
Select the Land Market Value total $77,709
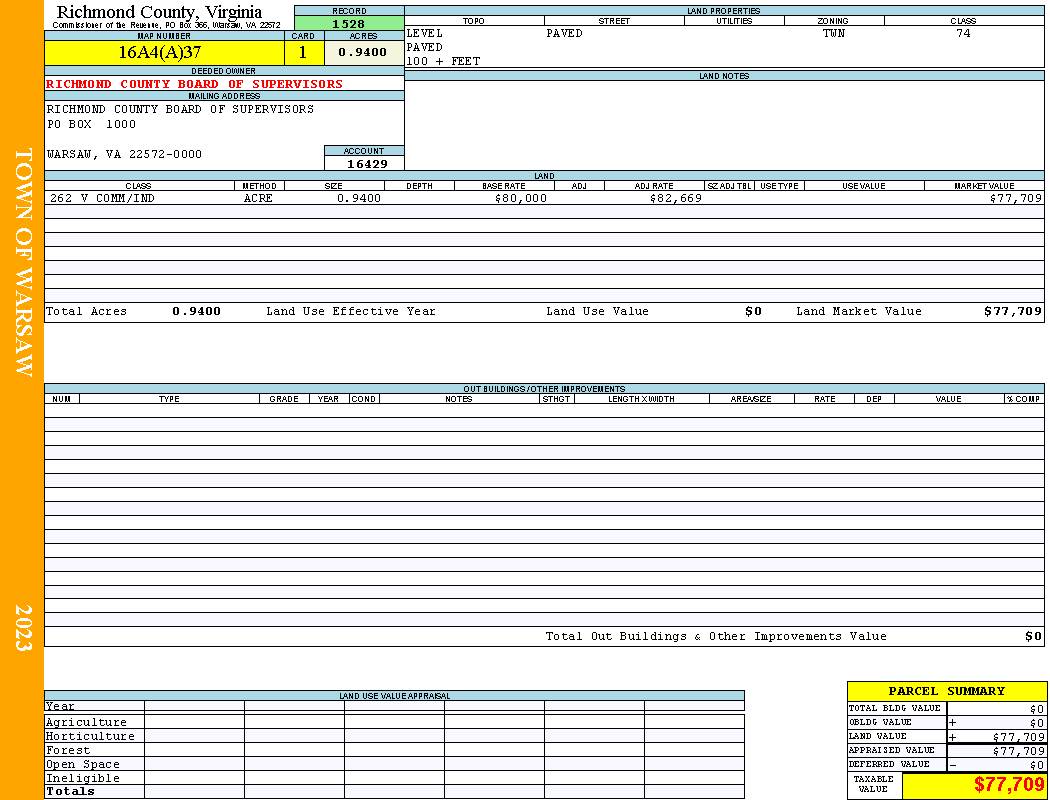coord(1012,311)
